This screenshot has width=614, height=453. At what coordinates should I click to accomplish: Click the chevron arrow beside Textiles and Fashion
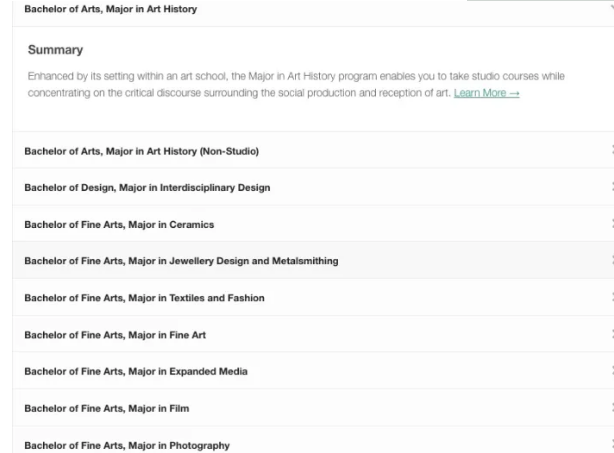click(610, 298)
